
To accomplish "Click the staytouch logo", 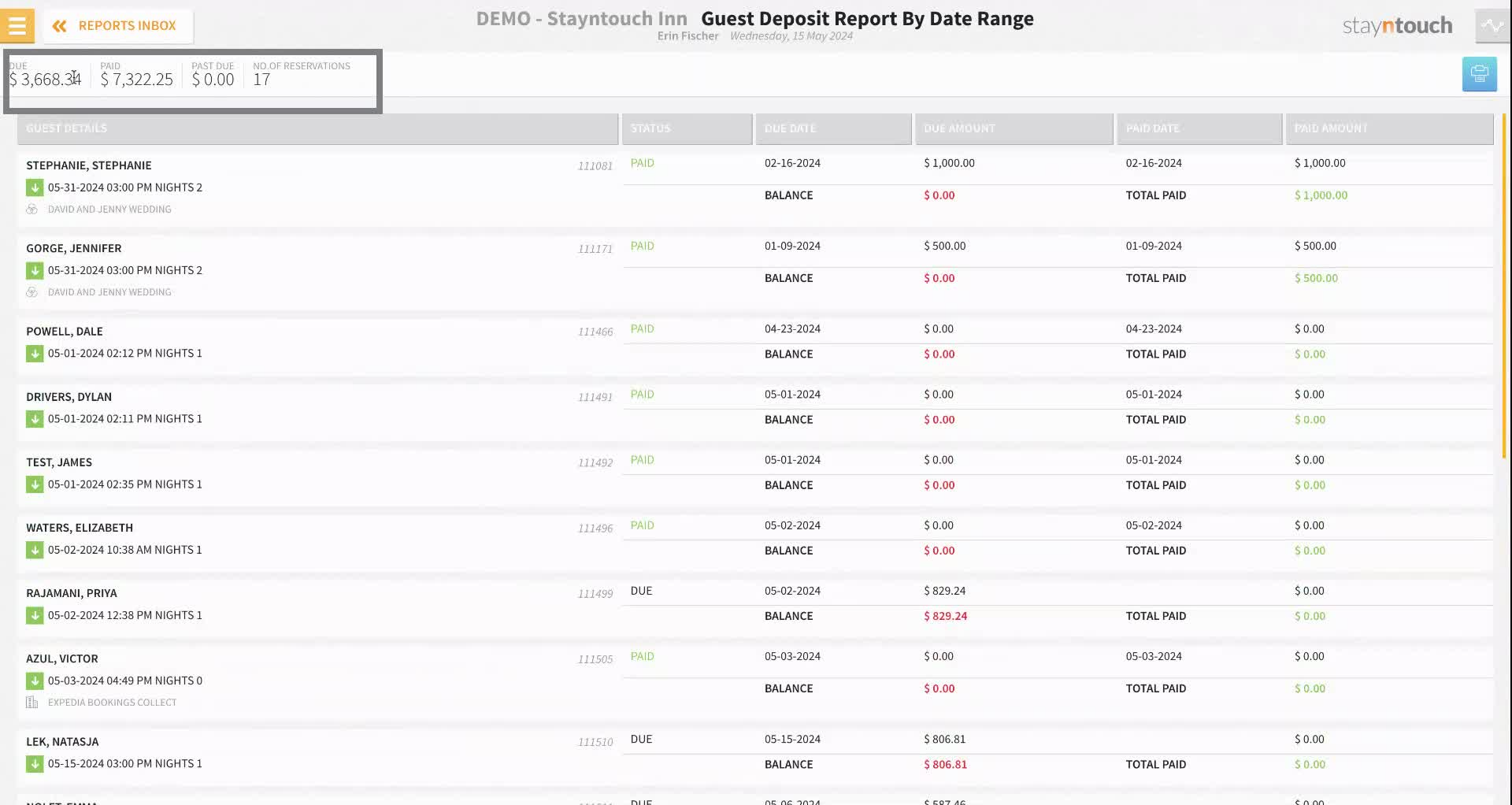I will pyautogui.click(x=1397, y=26).
